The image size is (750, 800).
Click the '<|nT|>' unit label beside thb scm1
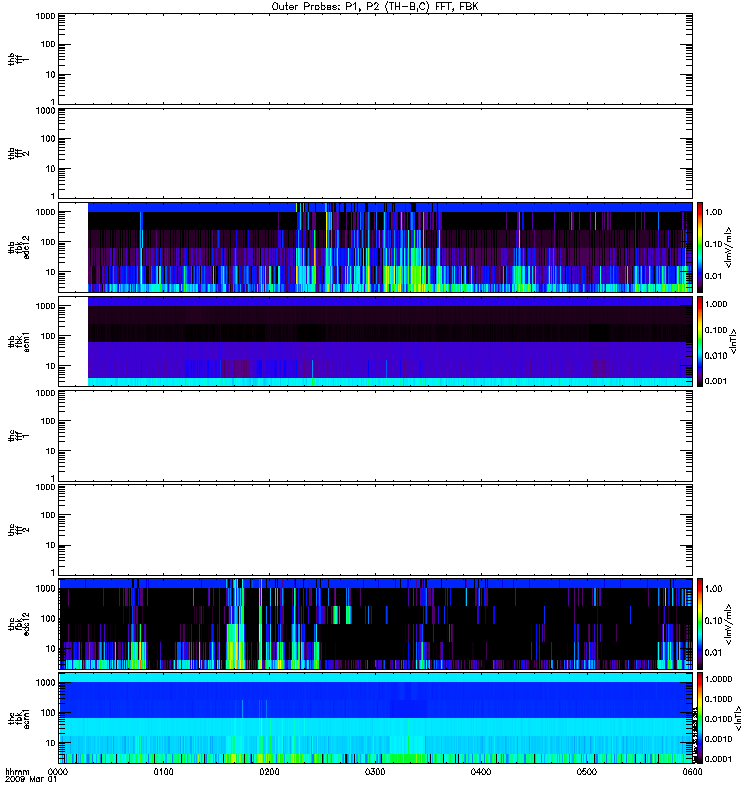733,341
